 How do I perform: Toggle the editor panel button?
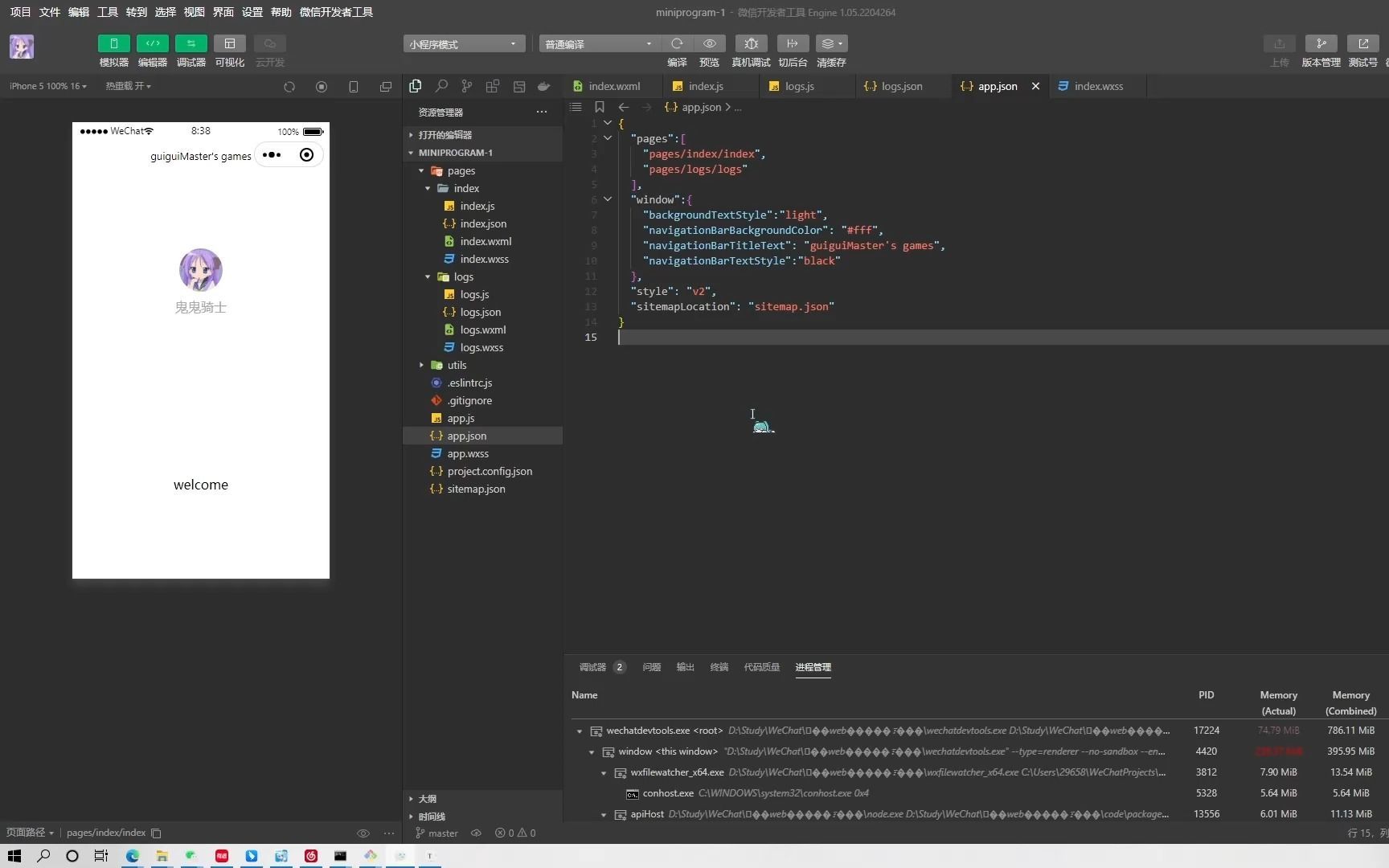[152, 43]
